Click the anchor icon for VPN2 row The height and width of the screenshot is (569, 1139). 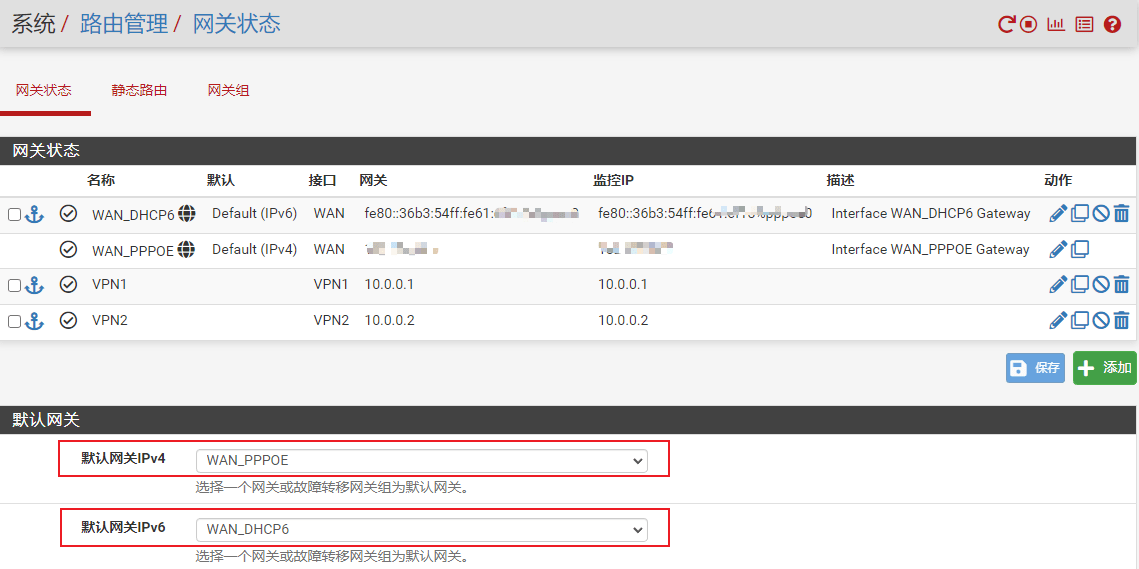(x=35, y=321)
